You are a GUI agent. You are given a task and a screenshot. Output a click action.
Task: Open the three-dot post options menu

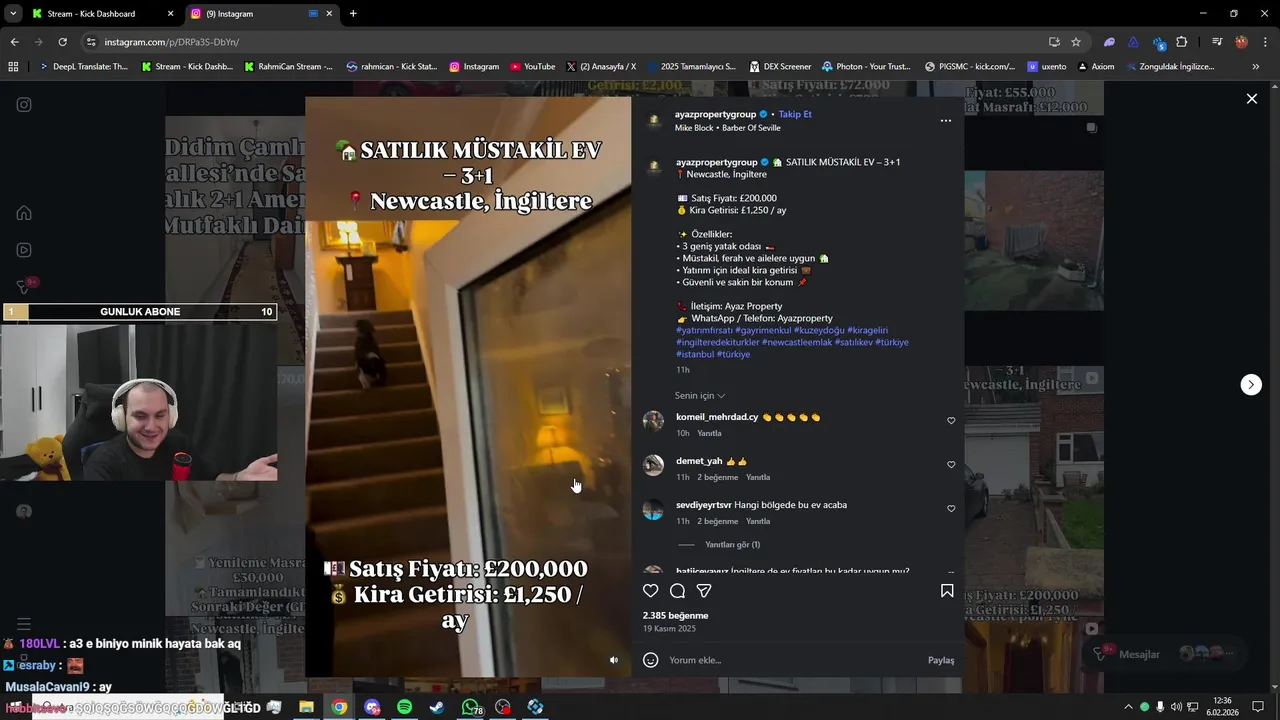click(946, 121)
